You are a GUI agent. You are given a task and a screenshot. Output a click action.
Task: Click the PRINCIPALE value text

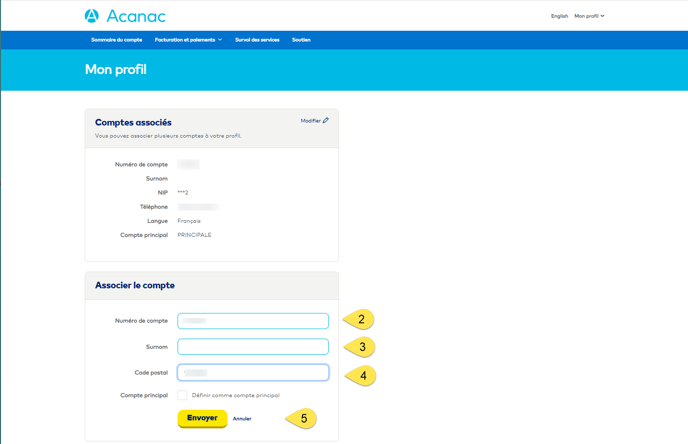point(194,235)
